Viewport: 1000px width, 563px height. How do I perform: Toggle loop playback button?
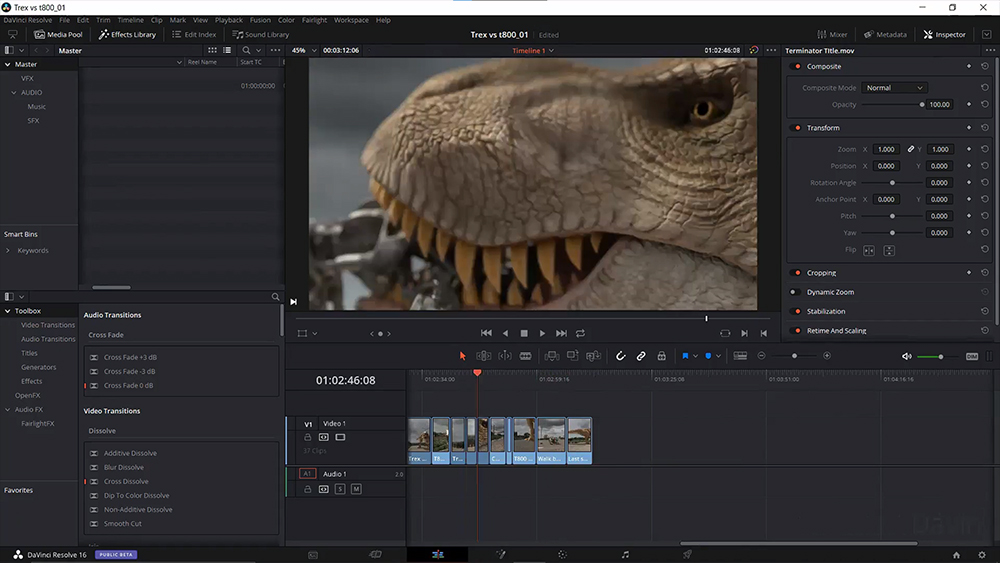pos(580,333)
